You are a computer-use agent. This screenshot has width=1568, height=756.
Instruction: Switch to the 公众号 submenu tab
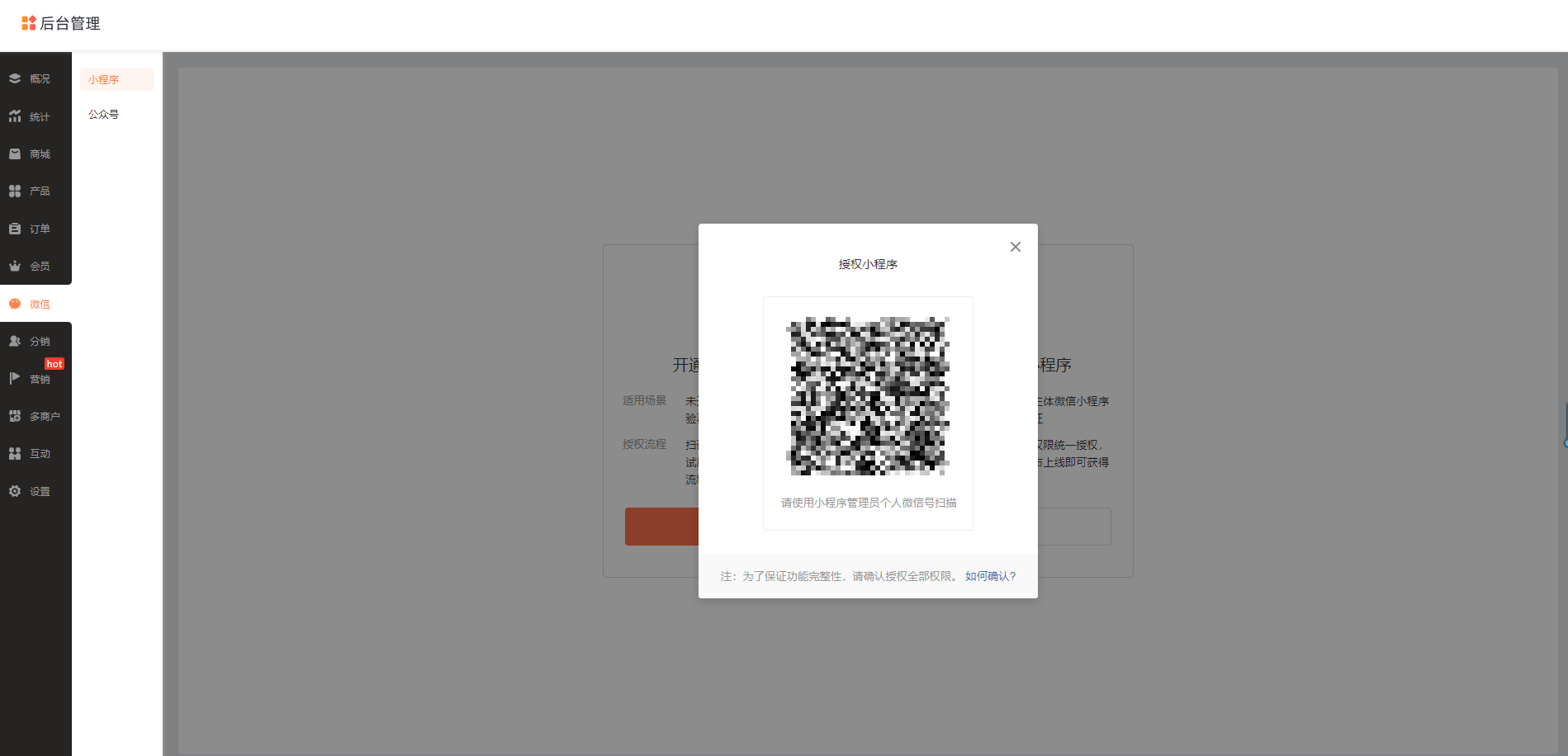(104, 115)
